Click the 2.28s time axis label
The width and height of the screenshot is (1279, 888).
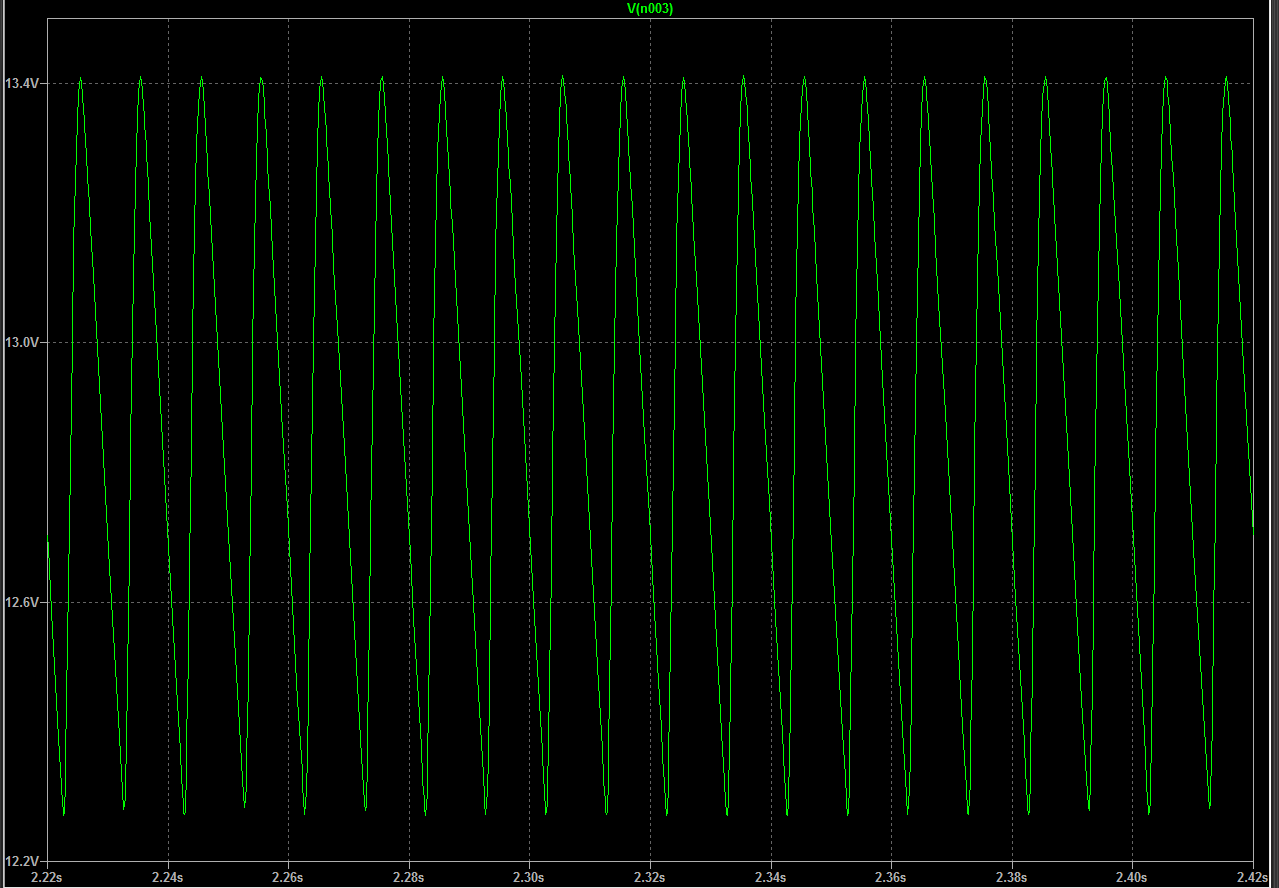pyautogui.click(x=409, y=877)
